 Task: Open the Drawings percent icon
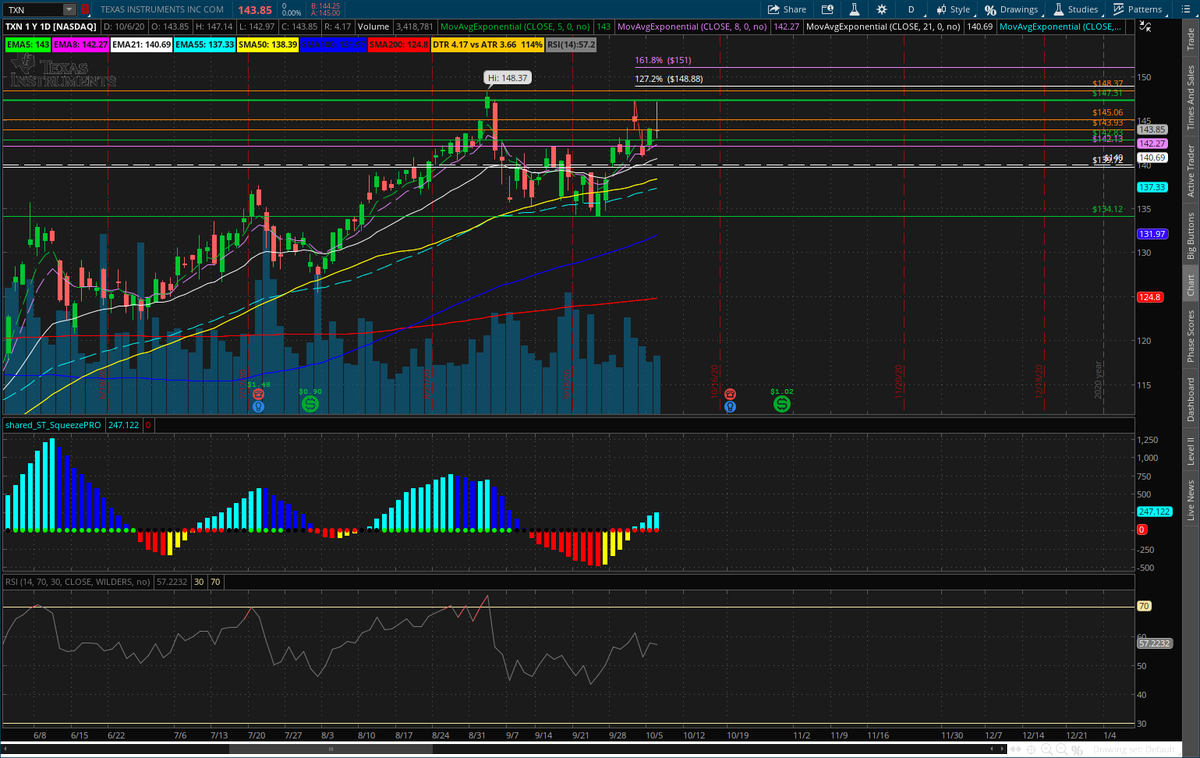992,8
